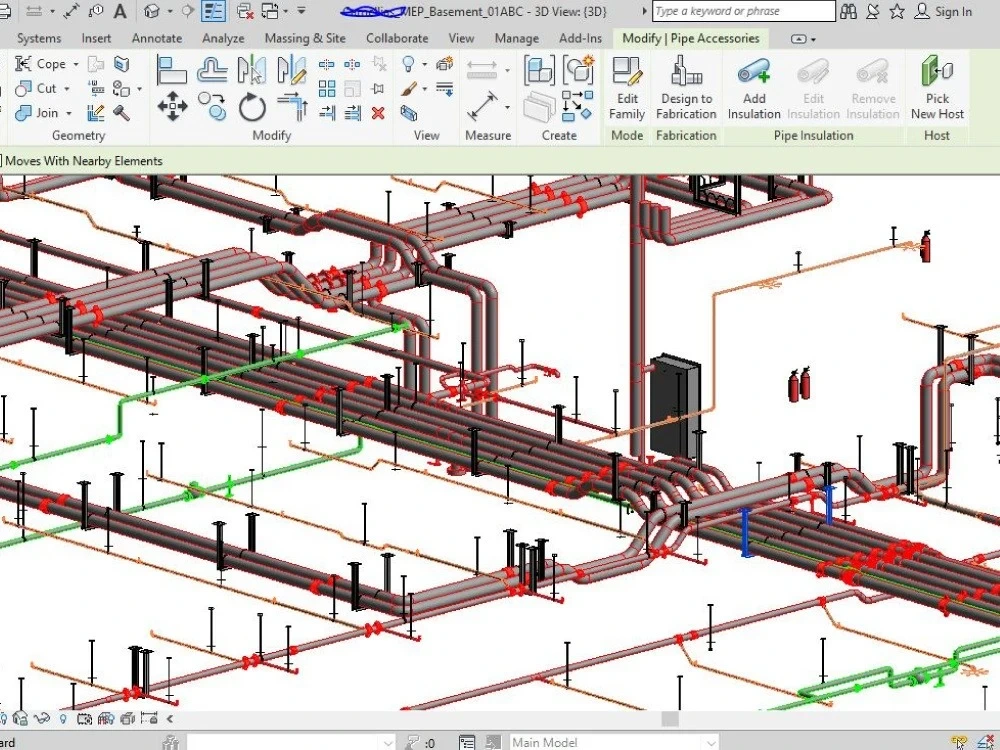Expand the Cut dropdown arrow

click(x=66, y=89)
